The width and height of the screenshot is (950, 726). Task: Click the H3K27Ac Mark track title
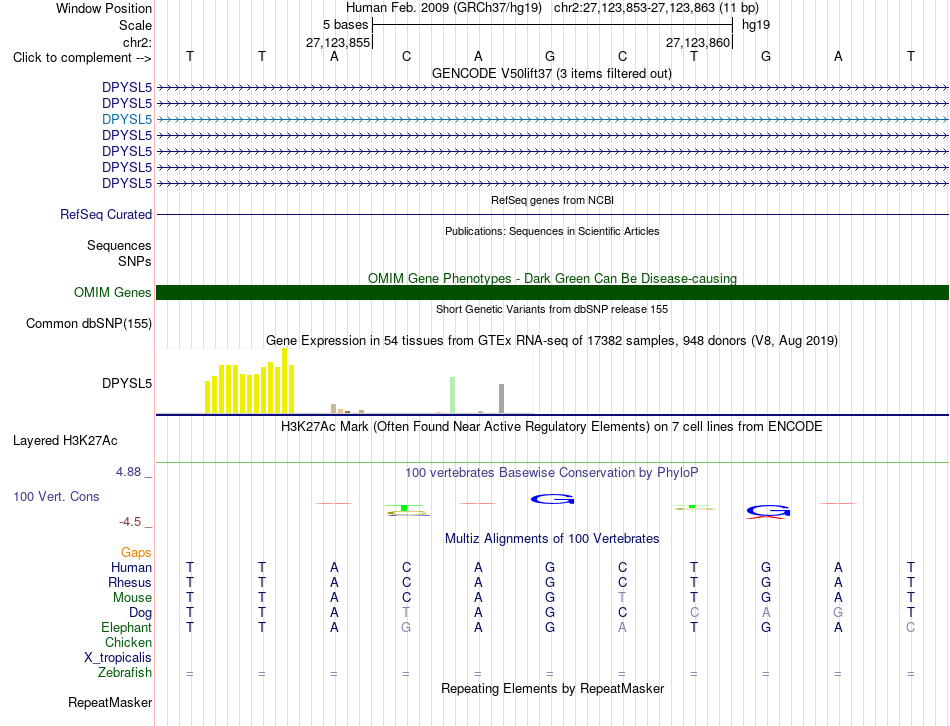tap(552, 427)
